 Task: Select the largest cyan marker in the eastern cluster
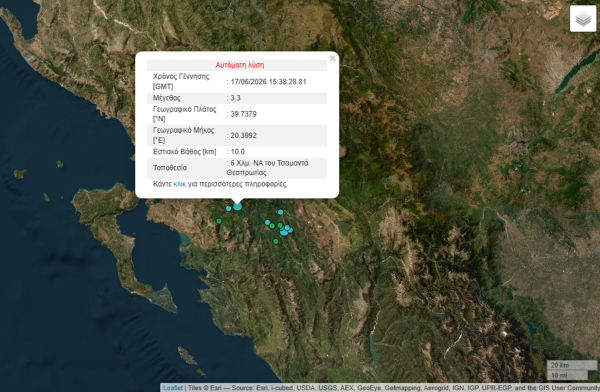[284, 232]
